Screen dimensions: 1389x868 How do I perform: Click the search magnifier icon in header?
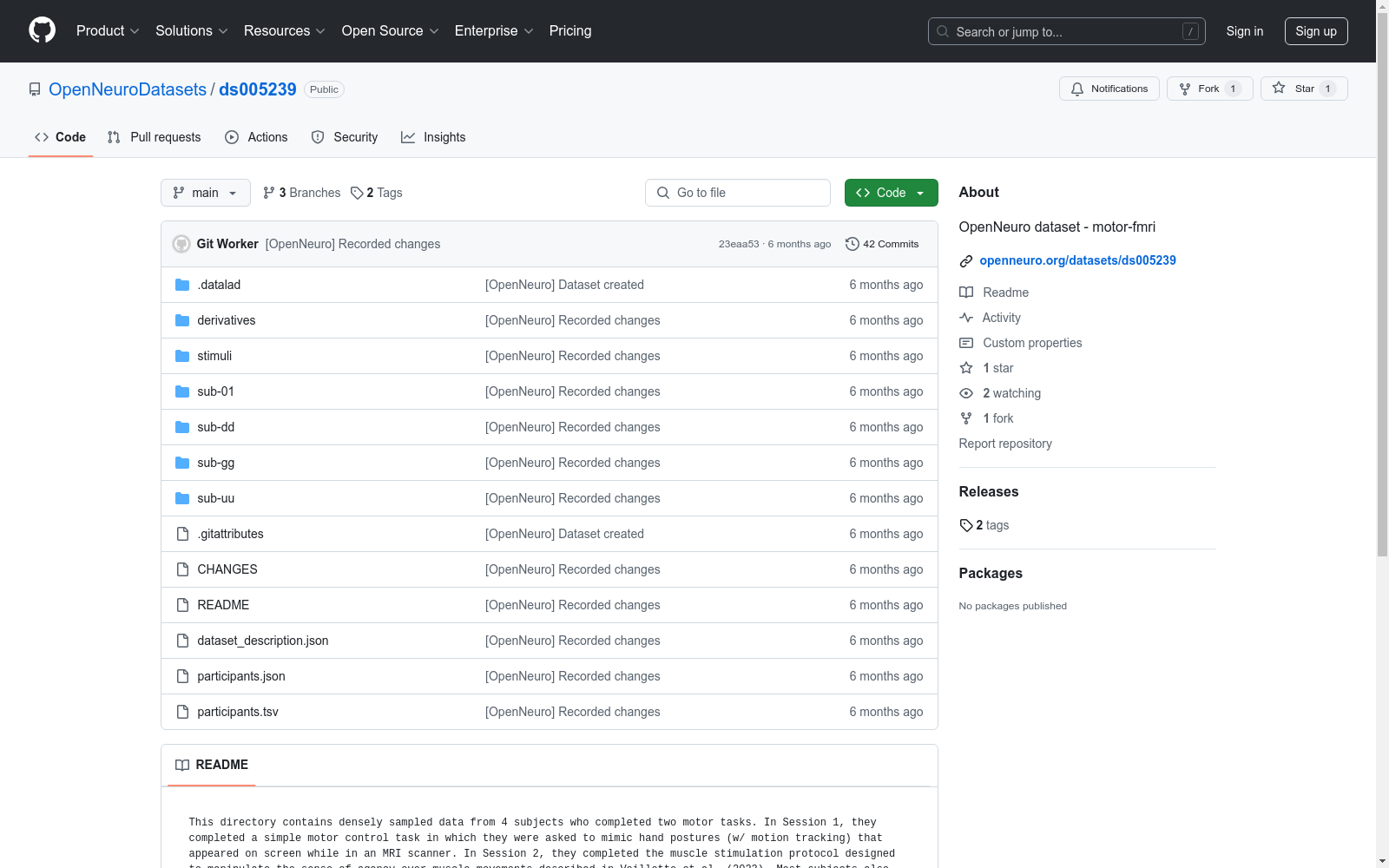point(943,31)
